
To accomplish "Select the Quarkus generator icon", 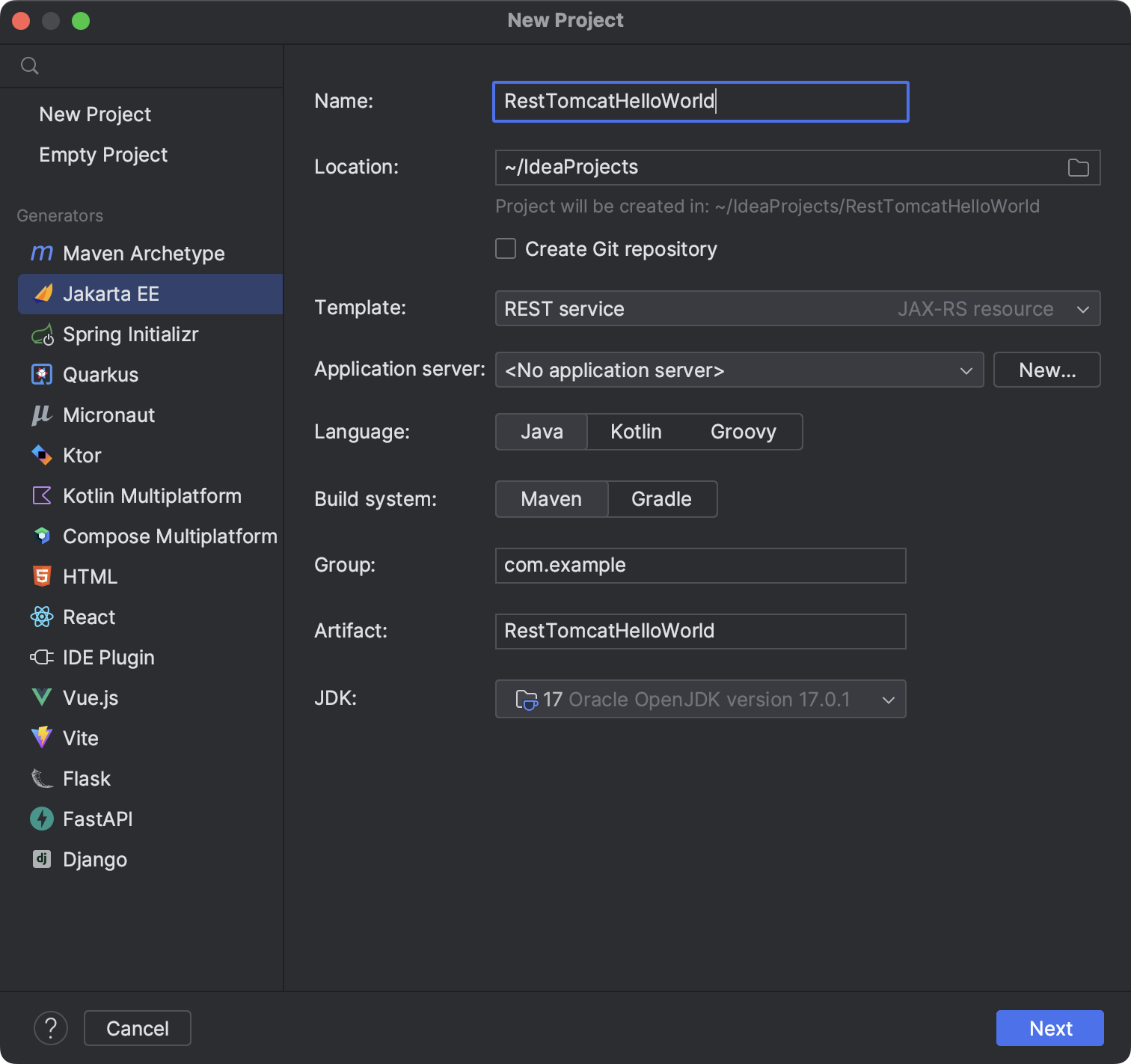I will [x=41, y=375].
